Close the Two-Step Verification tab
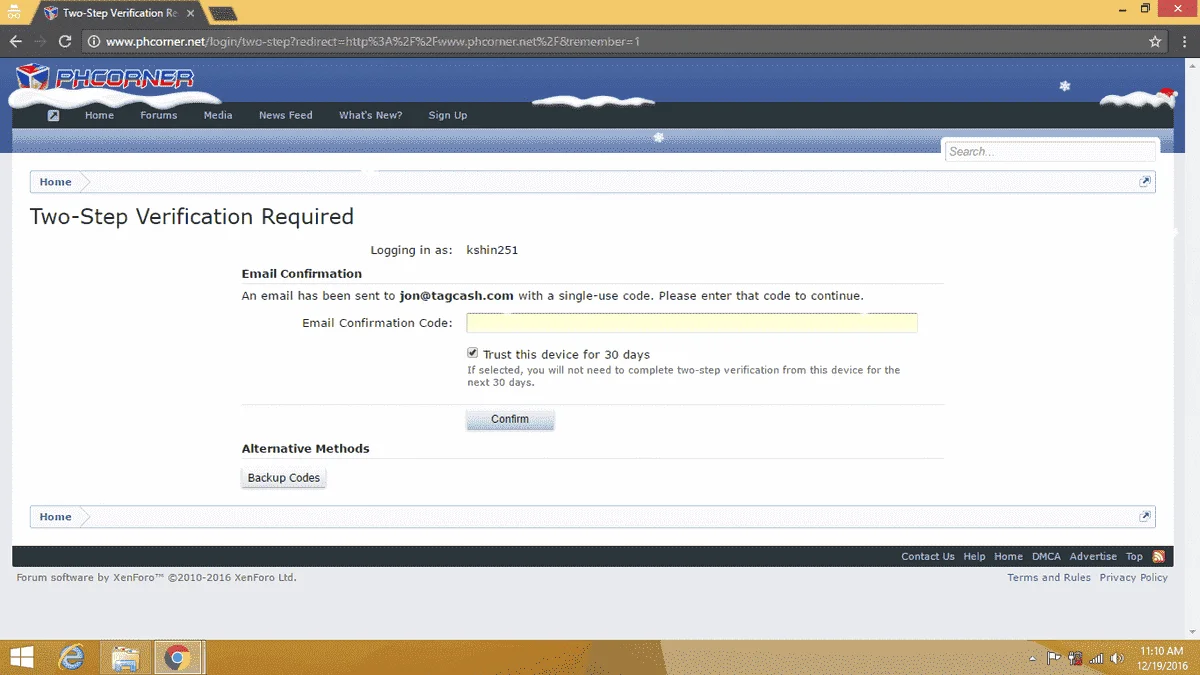 (191, 14)
